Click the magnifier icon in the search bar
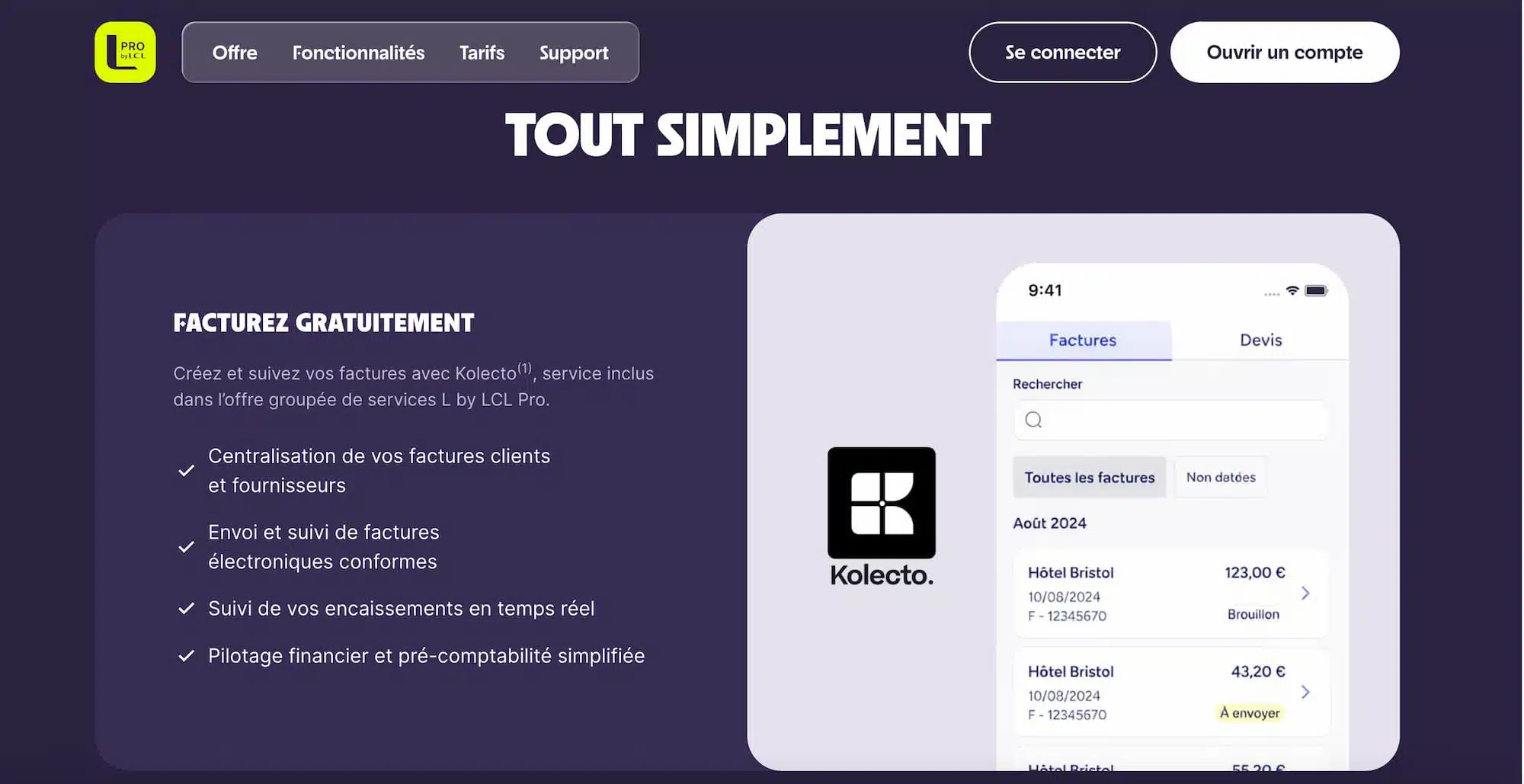 (x=1033, y=420)
